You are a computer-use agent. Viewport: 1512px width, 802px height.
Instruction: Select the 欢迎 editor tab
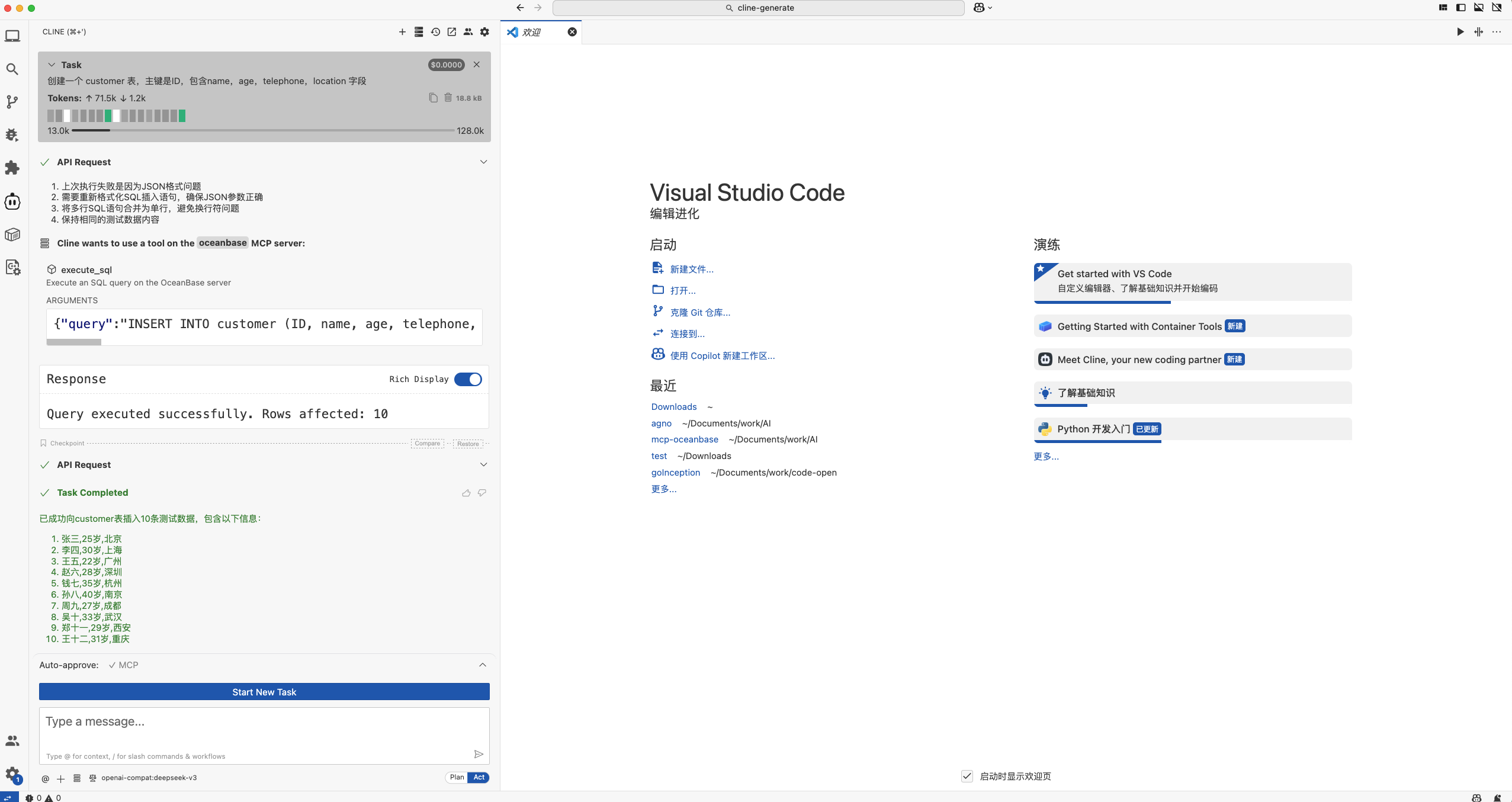tap(531, 32)
